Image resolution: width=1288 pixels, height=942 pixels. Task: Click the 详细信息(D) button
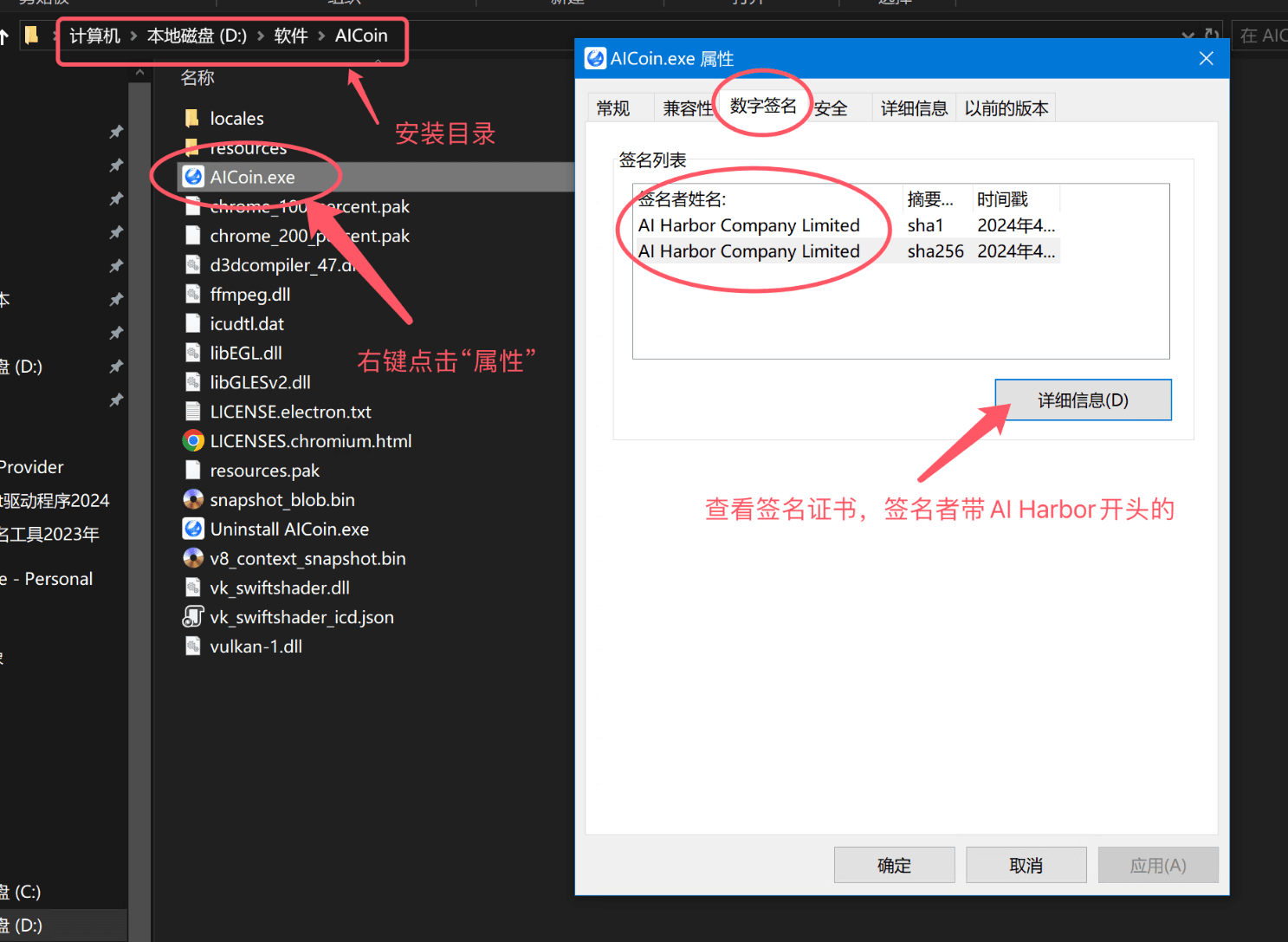click(x=1083, y=400)
